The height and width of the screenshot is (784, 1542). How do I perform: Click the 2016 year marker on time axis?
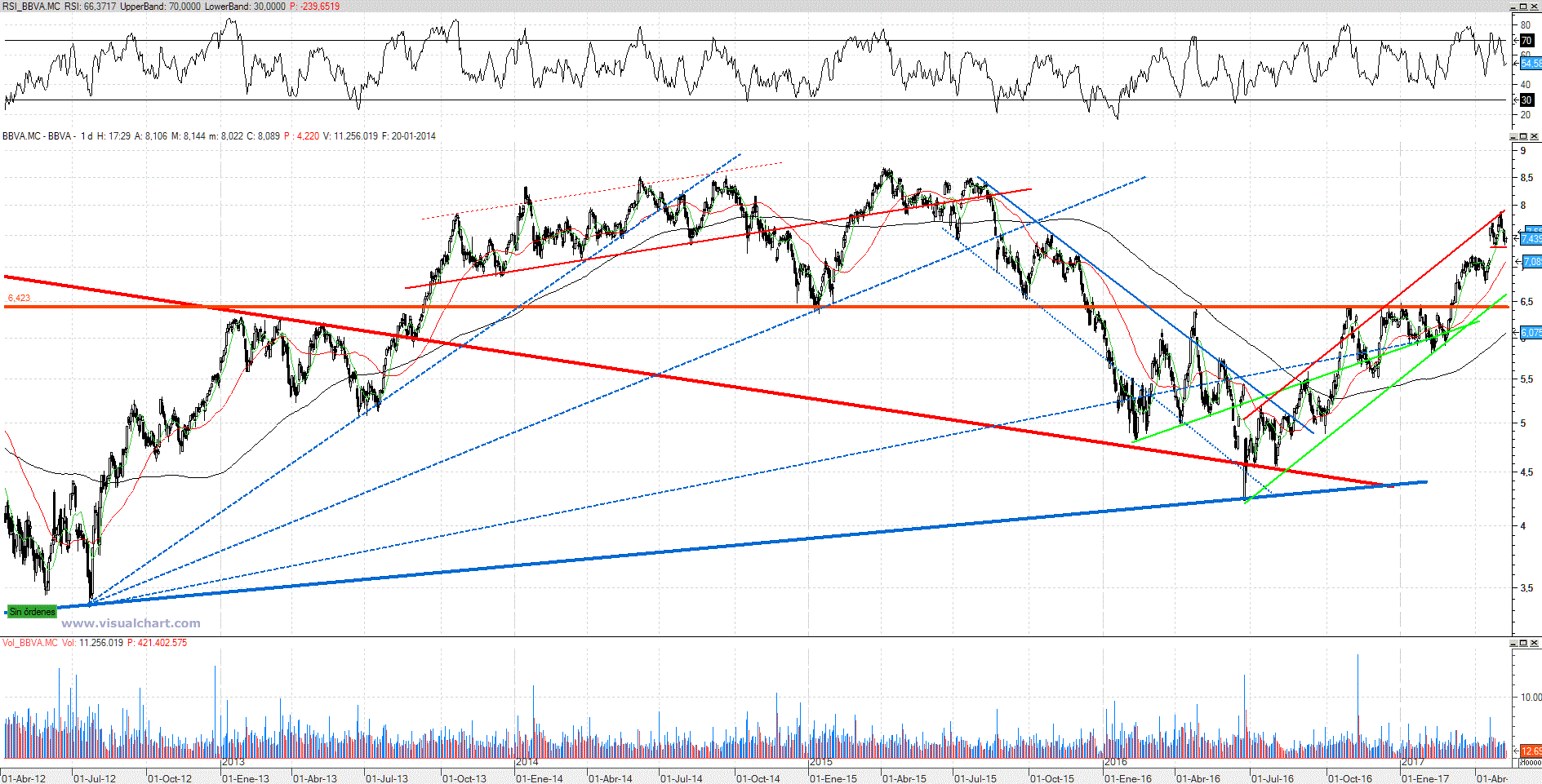pos(1115,762)
